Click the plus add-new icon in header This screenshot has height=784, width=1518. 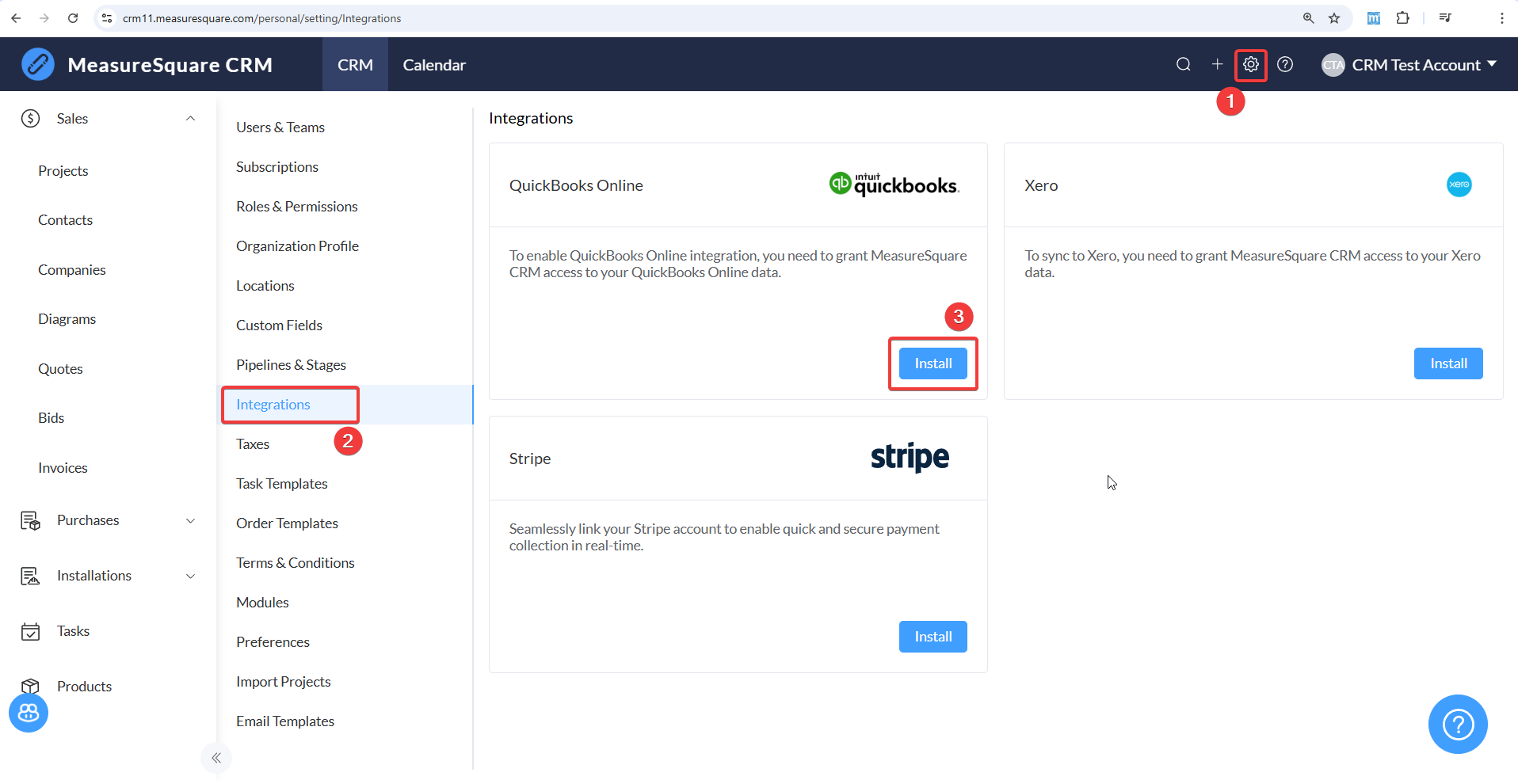tap(1218, 64)
